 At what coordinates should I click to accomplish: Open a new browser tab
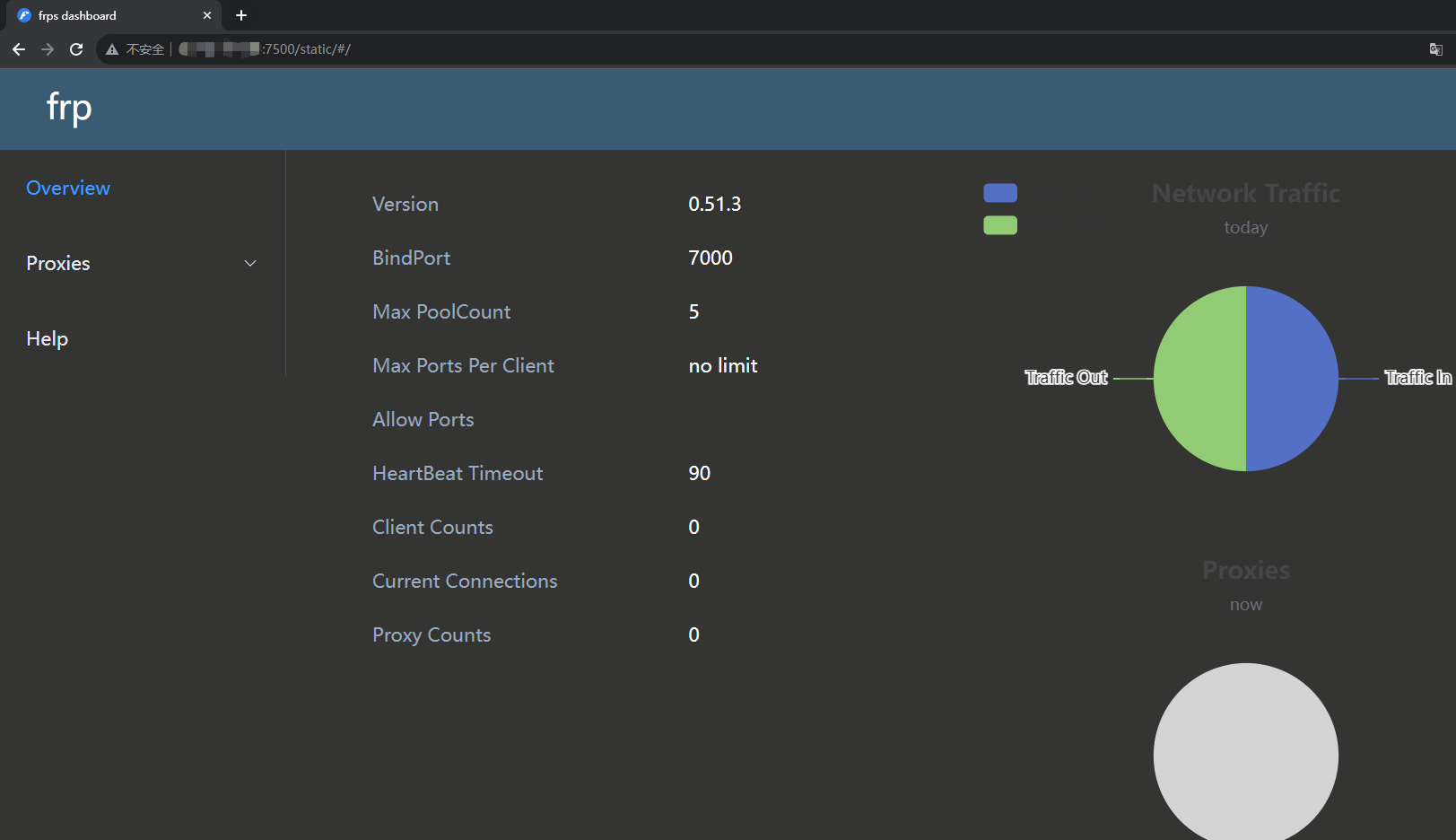(241, 15)
